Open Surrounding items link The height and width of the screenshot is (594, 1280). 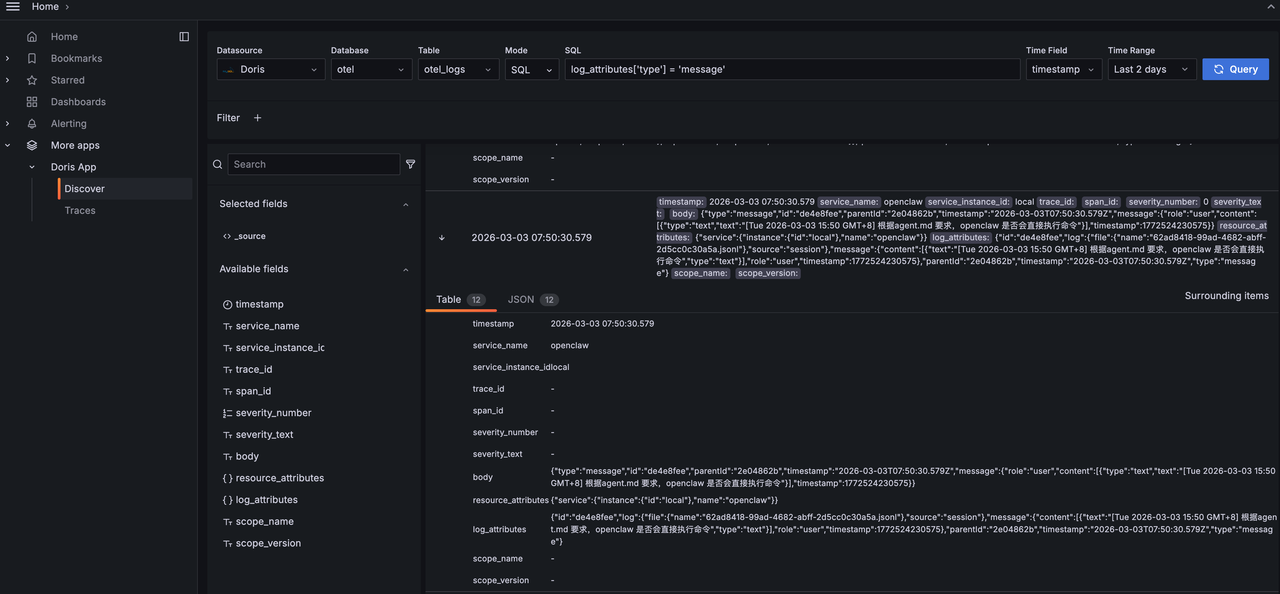pos(1226,296)
